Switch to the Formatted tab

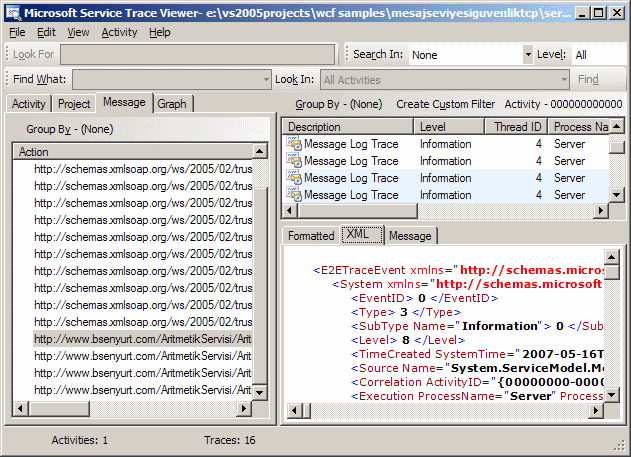(x=310, y=236)
